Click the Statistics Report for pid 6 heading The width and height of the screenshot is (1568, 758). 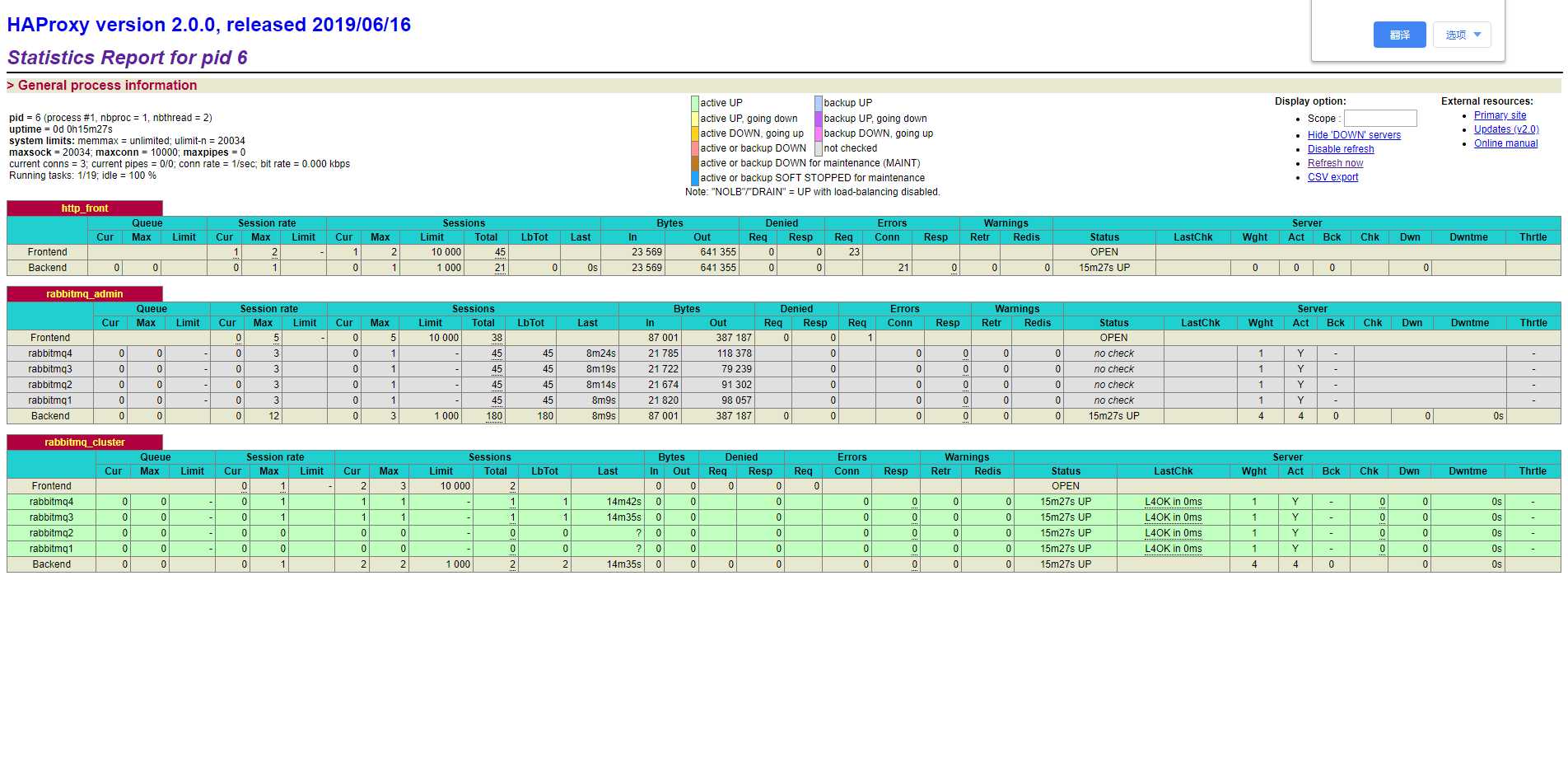point(128,58)
